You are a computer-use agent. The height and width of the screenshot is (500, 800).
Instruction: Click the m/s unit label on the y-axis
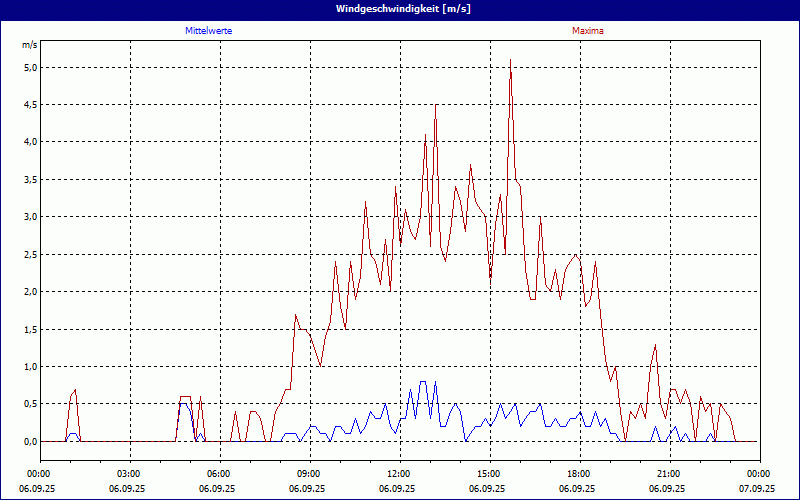(x=28, y=45)
